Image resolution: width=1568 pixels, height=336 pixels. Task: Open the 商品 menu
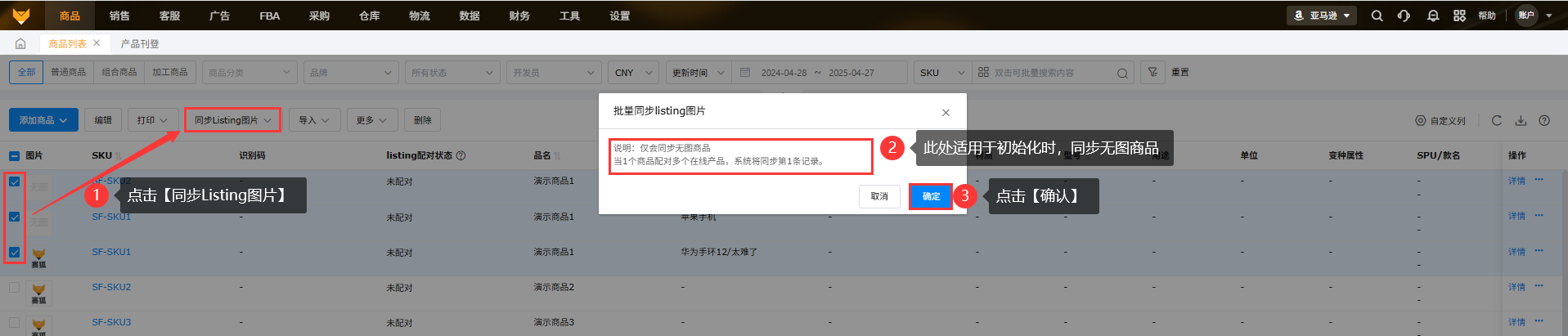[x=70, y=16]
